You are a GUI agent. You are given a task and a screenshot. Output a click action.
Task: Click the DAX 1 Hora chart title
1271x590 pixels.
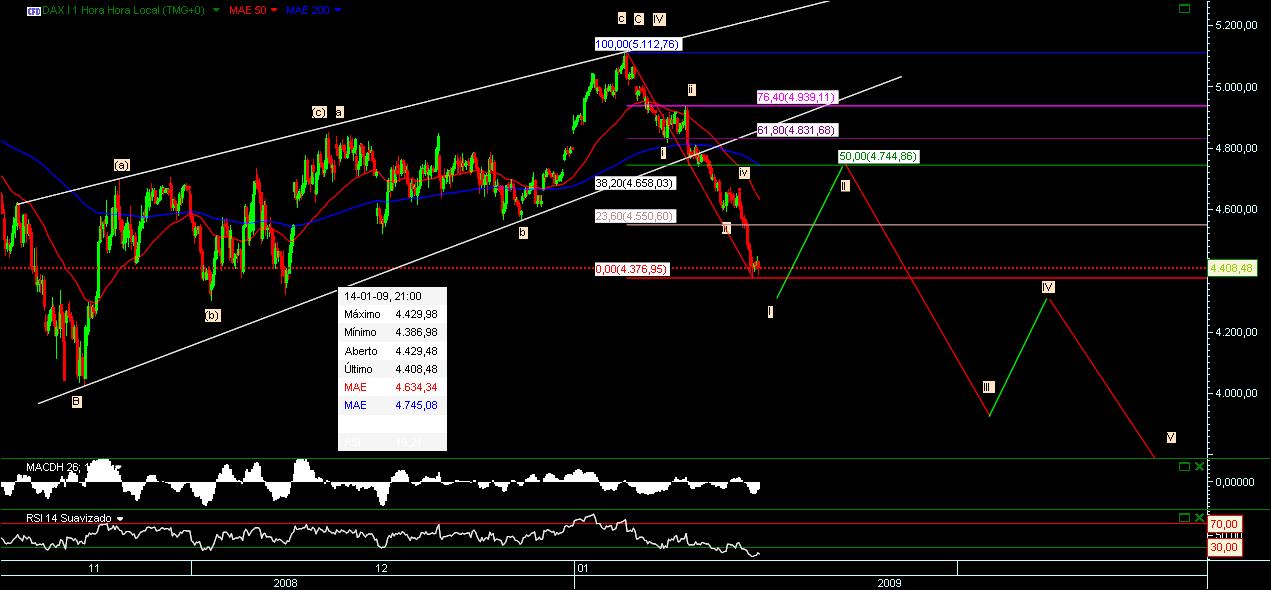point(125,9)
